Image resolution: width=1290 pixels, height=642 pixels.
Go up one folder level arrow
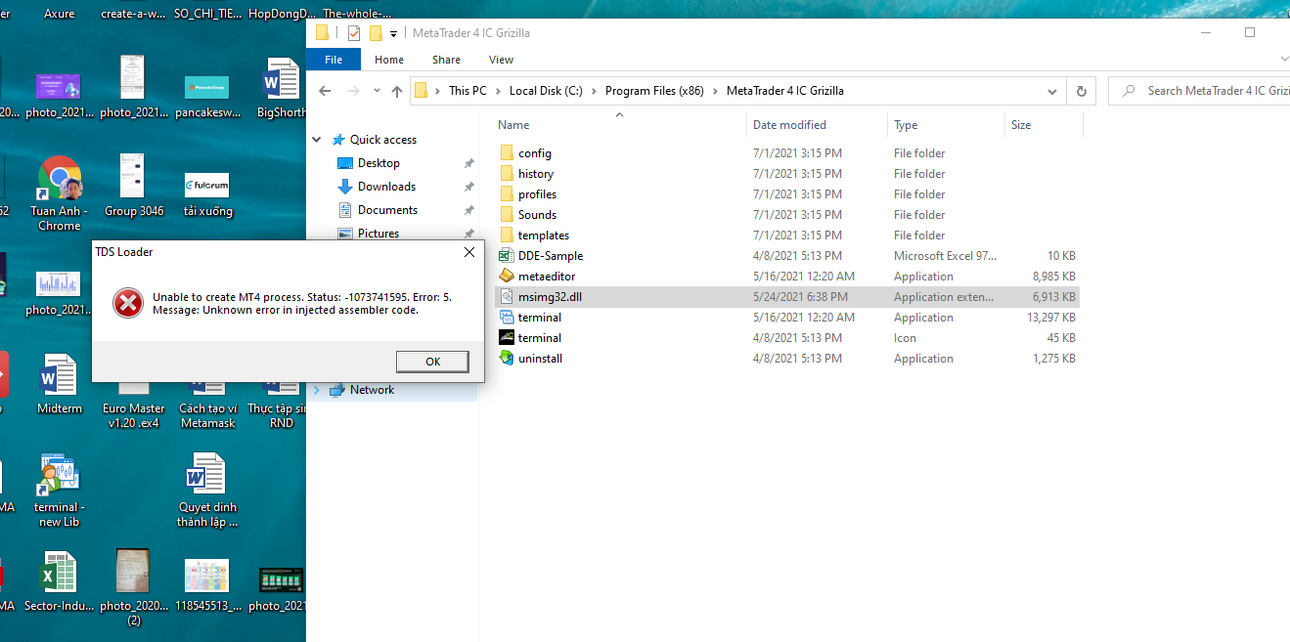(397, 91)
